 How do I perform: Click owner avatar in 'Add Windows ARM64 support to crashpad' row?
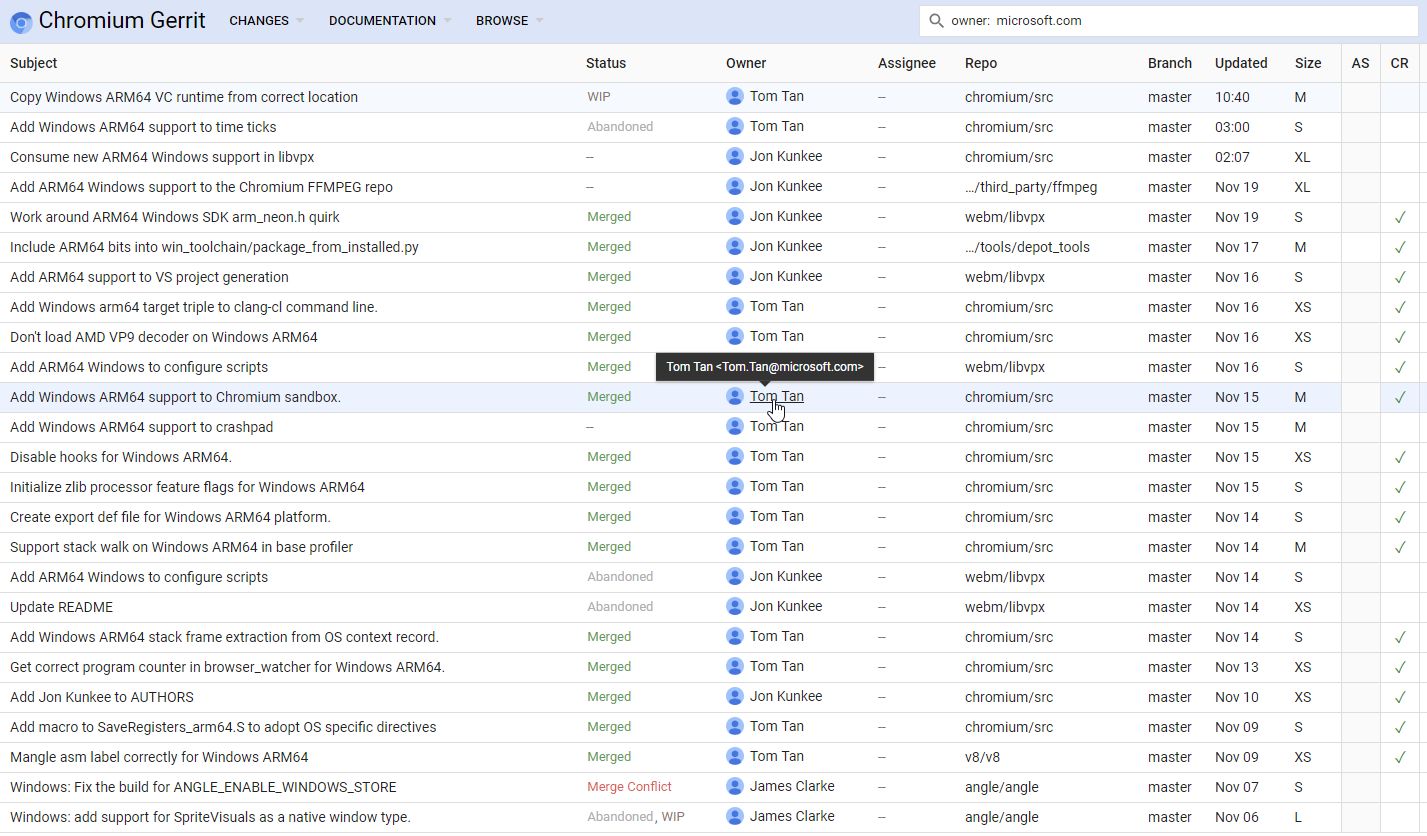[735, 427]
